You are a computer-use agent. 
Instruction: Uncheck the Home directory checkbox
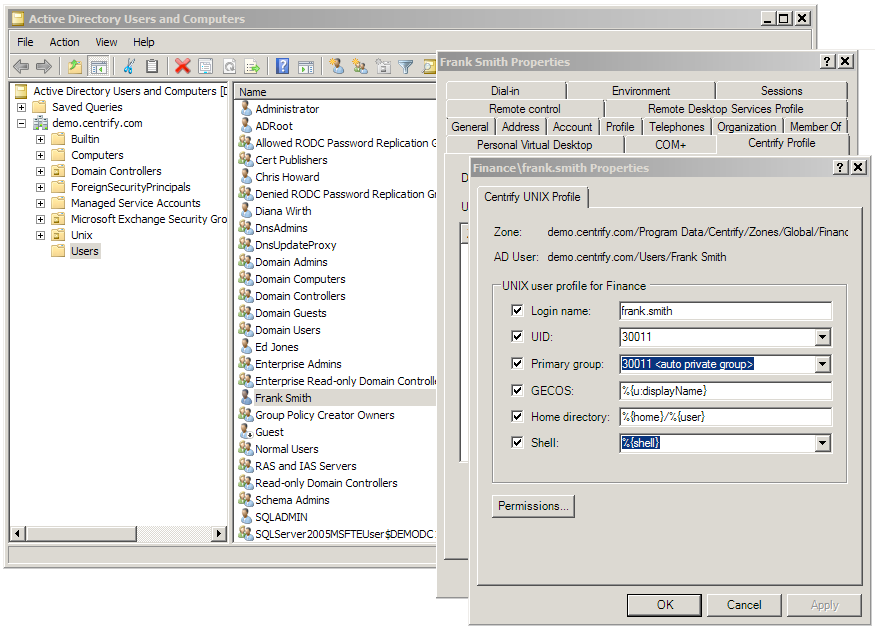point(517,416)
